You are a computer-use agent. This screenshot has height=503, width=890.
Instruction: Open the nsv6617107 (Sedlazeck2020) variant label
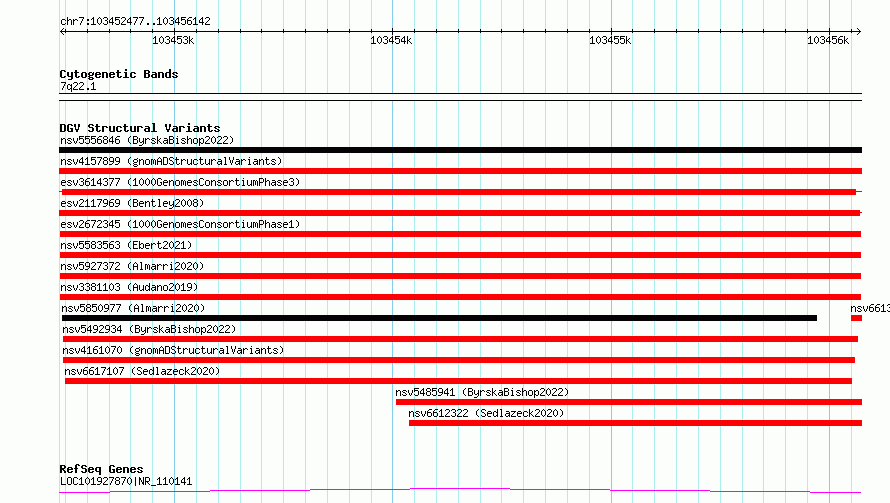click(x=142, y=371)
